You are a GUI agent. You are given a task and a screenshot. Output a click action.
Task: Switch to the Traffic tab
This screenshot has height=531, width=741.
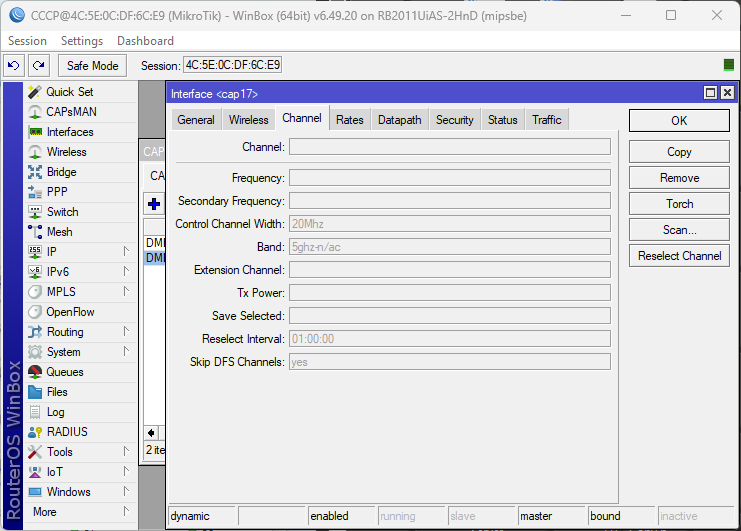pyautogui.click(x=547, y=120)
